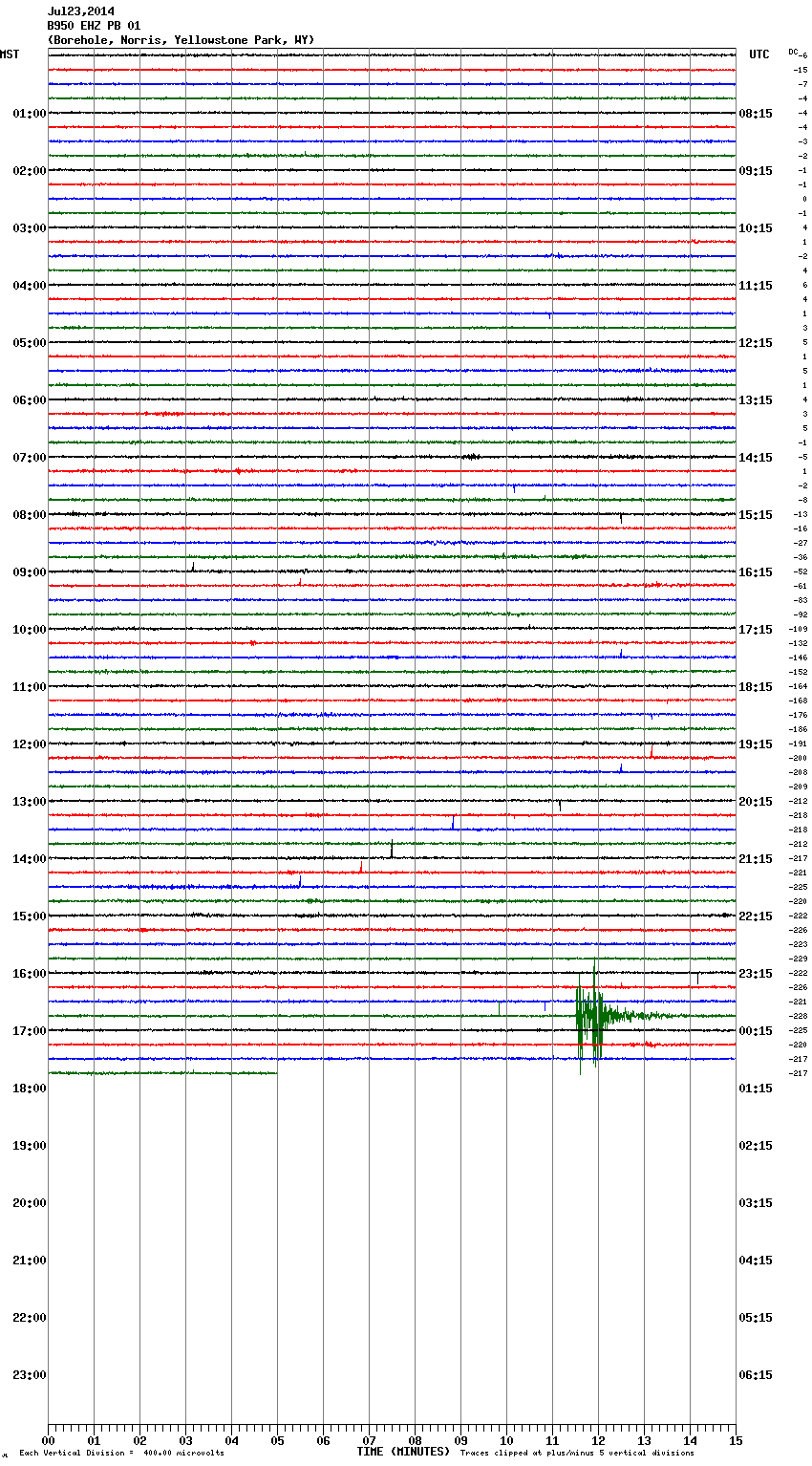The image size is (812, 1466).
Task: Click the 17:15 UTC time label
Action: (756, 630)
